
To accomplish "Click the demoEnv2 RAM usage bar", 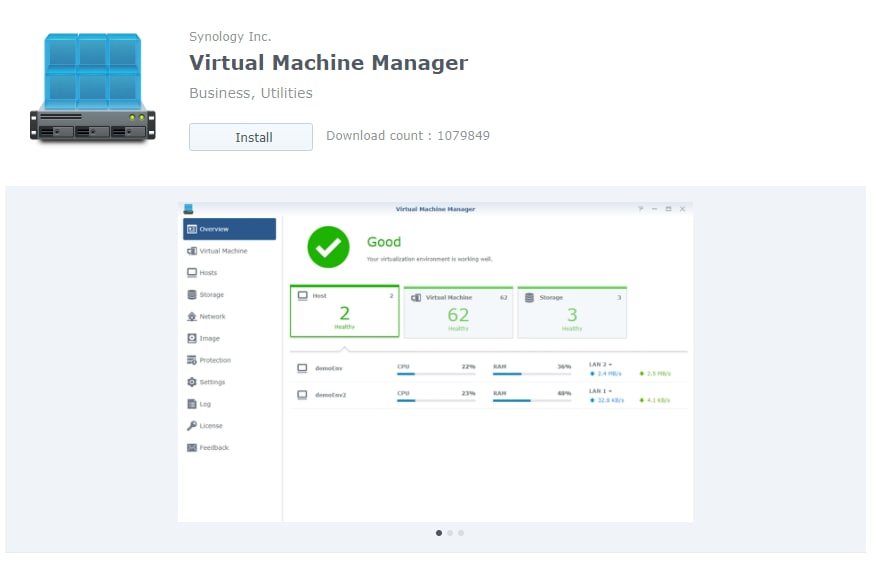I will 532,401.
